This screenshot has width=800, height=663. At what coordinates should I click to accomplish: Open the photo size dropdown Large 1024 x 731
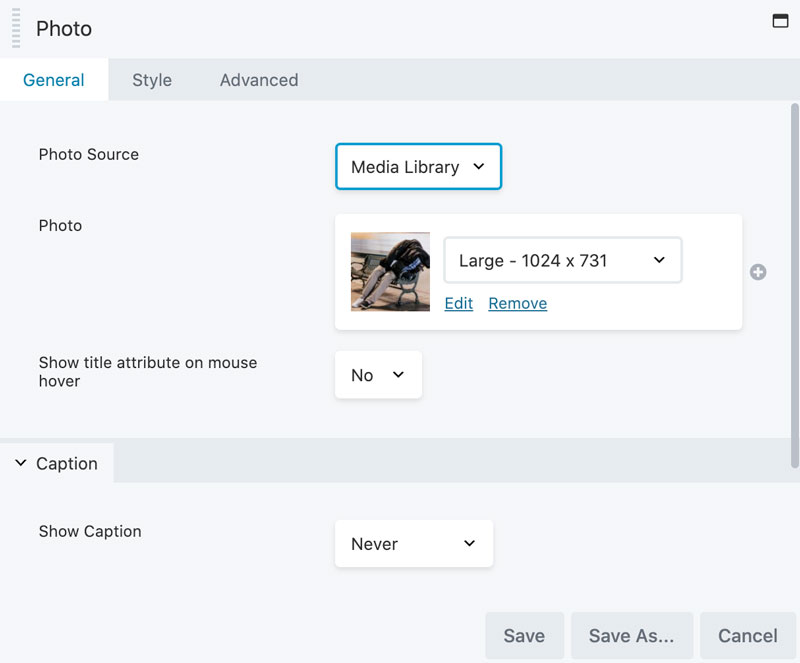pyautogui.click(x=562, y=261)
